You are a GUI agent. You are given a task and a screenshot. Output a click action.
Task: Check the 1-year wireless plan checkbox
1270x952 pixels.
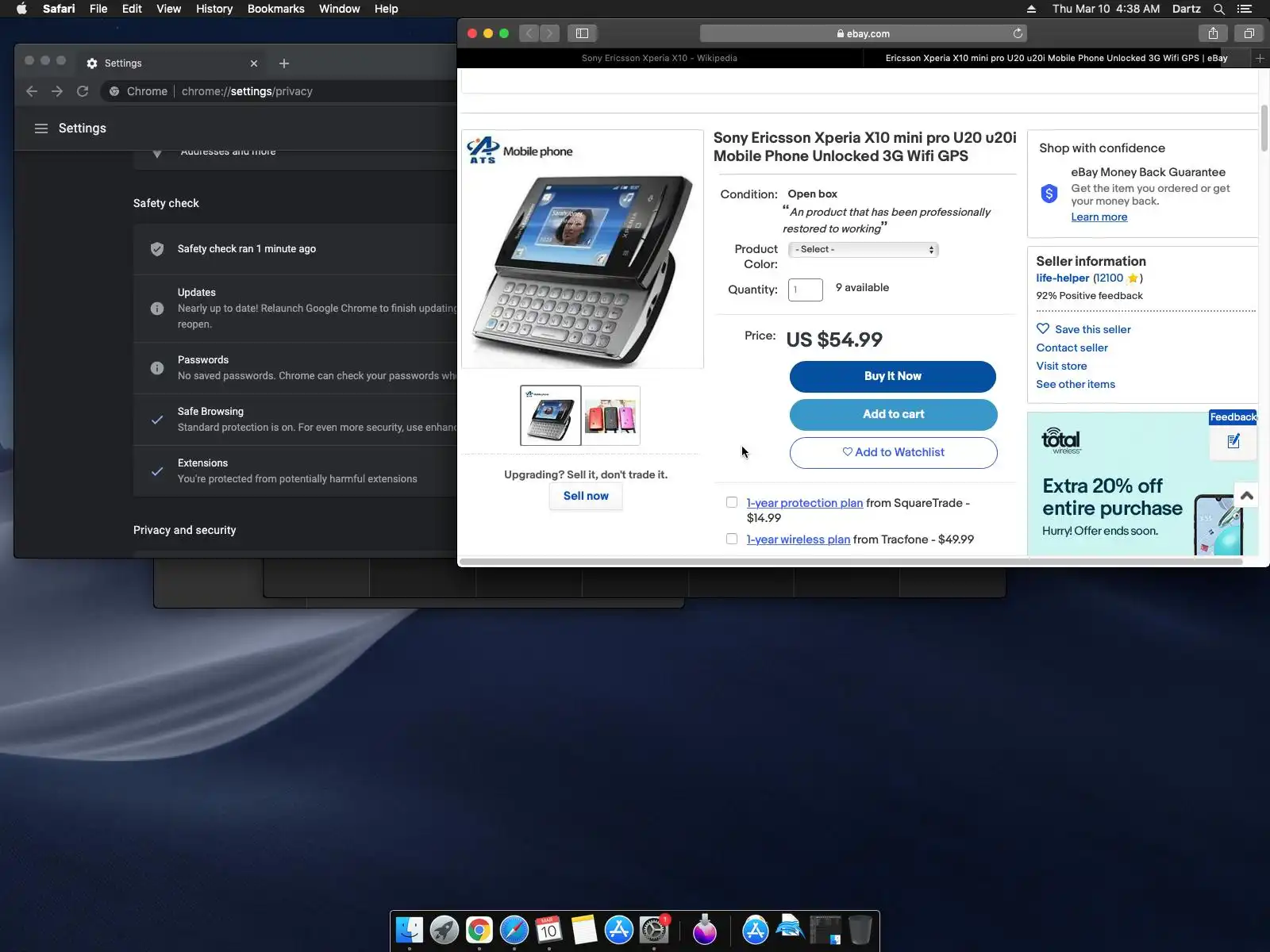point(732,539)
